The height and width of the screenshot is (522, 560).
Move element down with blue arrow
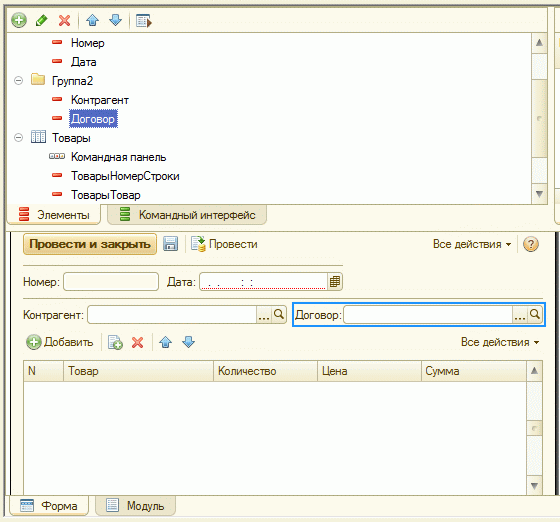tap(115, 20)
